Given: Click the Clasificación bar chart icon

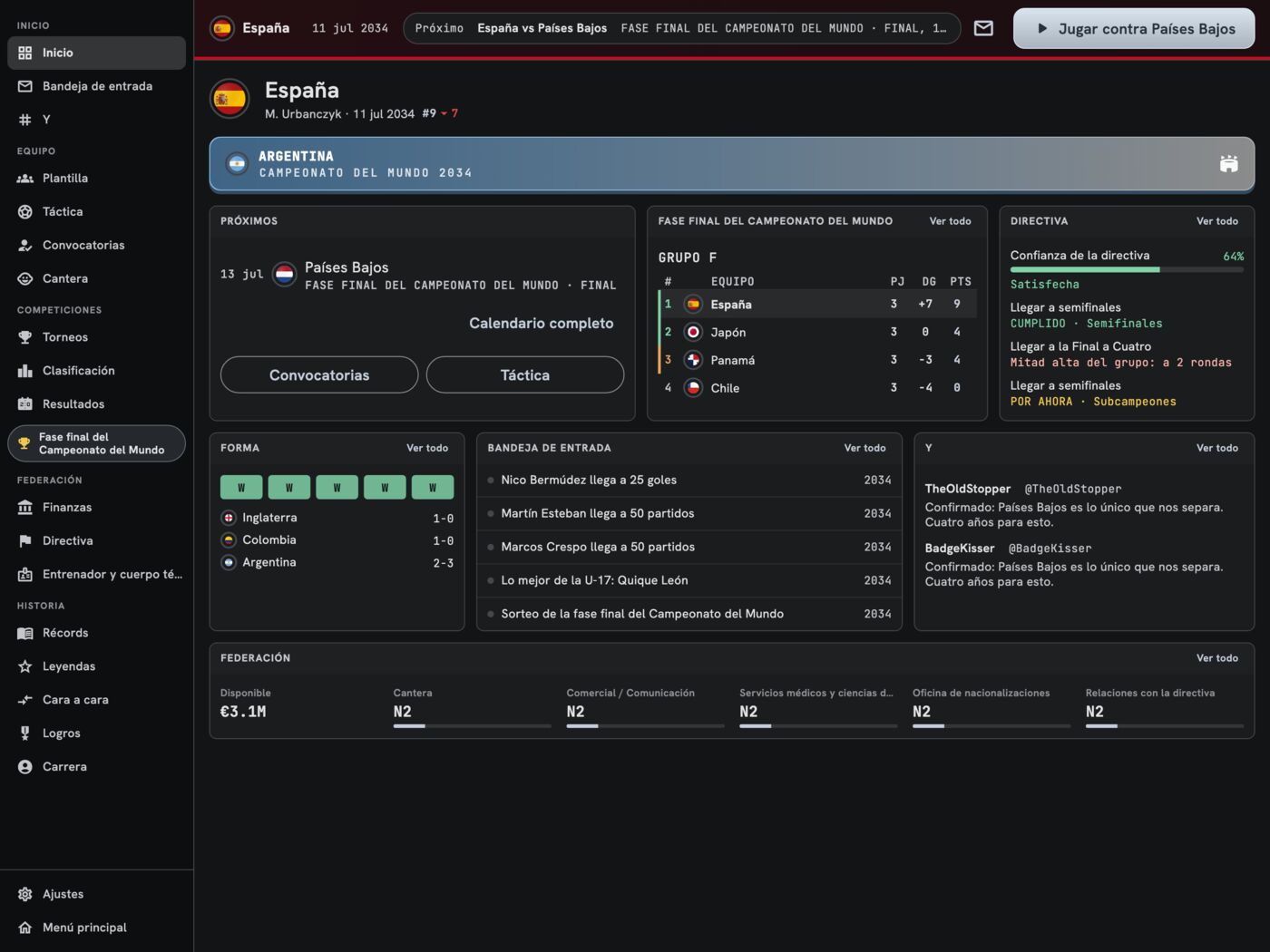Looking at the screenshot, I should tap(25, 371).
